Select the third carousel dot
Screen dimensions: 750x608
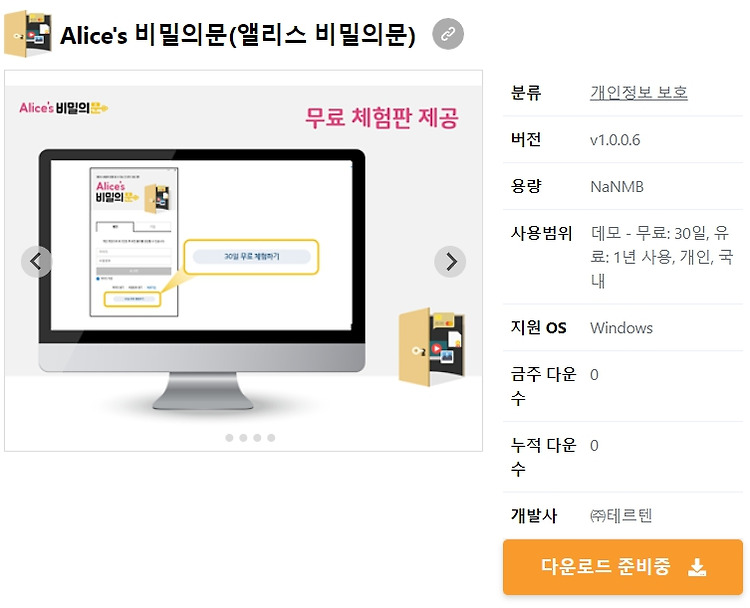257,438
